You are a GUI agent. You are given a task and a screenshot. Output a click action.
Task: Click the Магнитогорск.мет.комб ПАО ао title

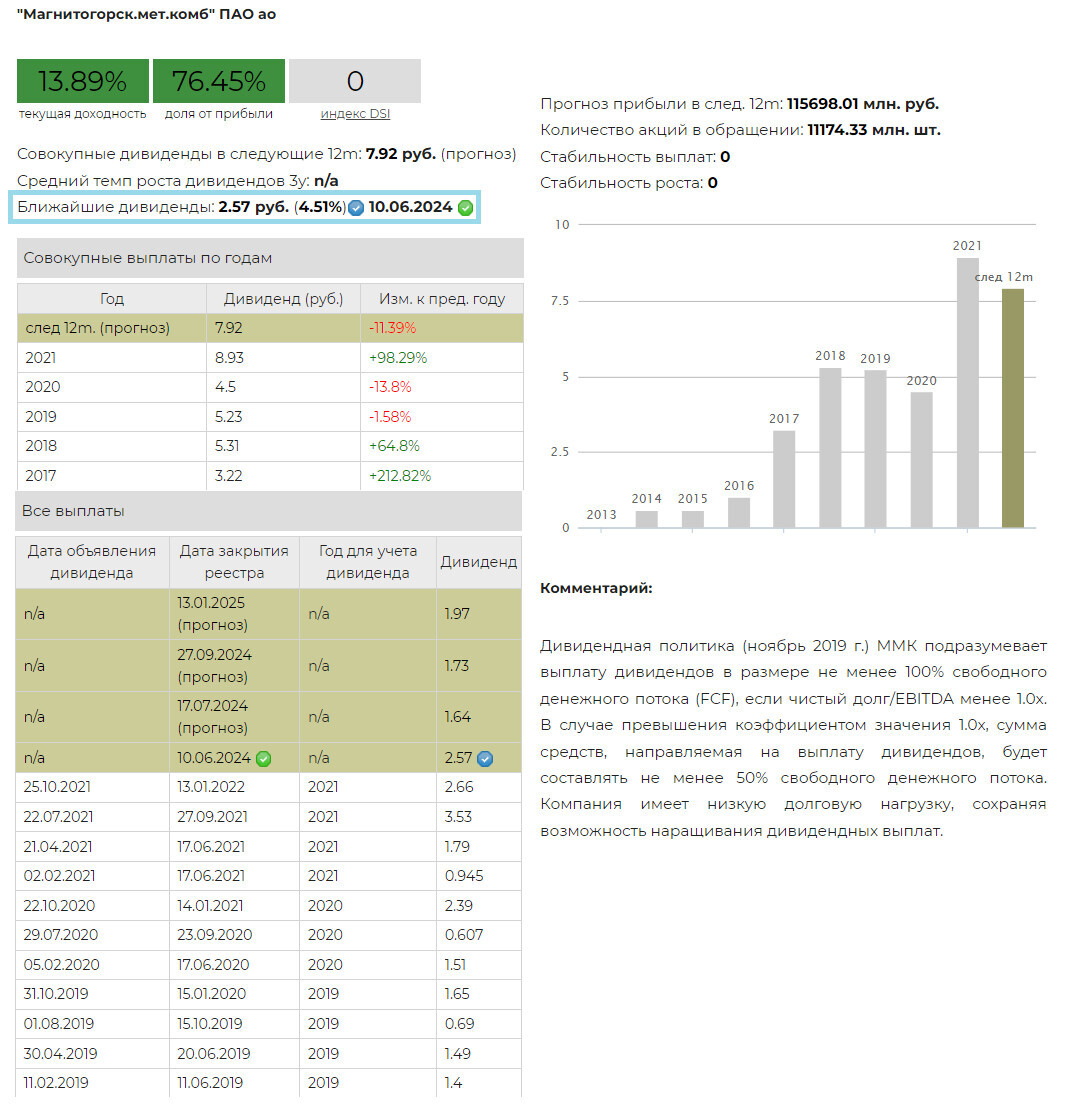(x=147, y=15)
